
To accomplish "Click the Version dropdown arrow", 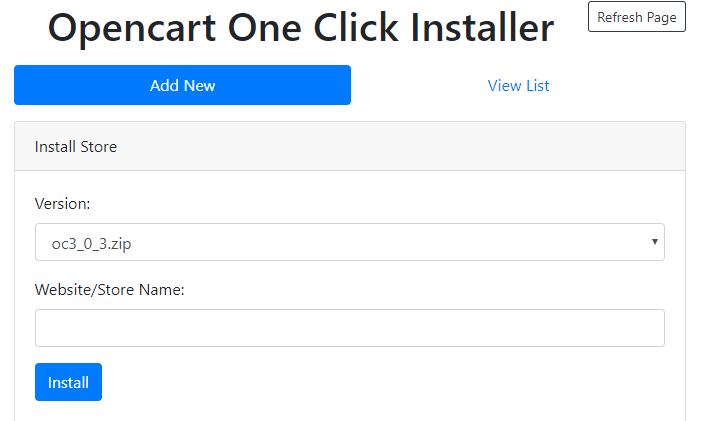I will click(x=654, y=242).
